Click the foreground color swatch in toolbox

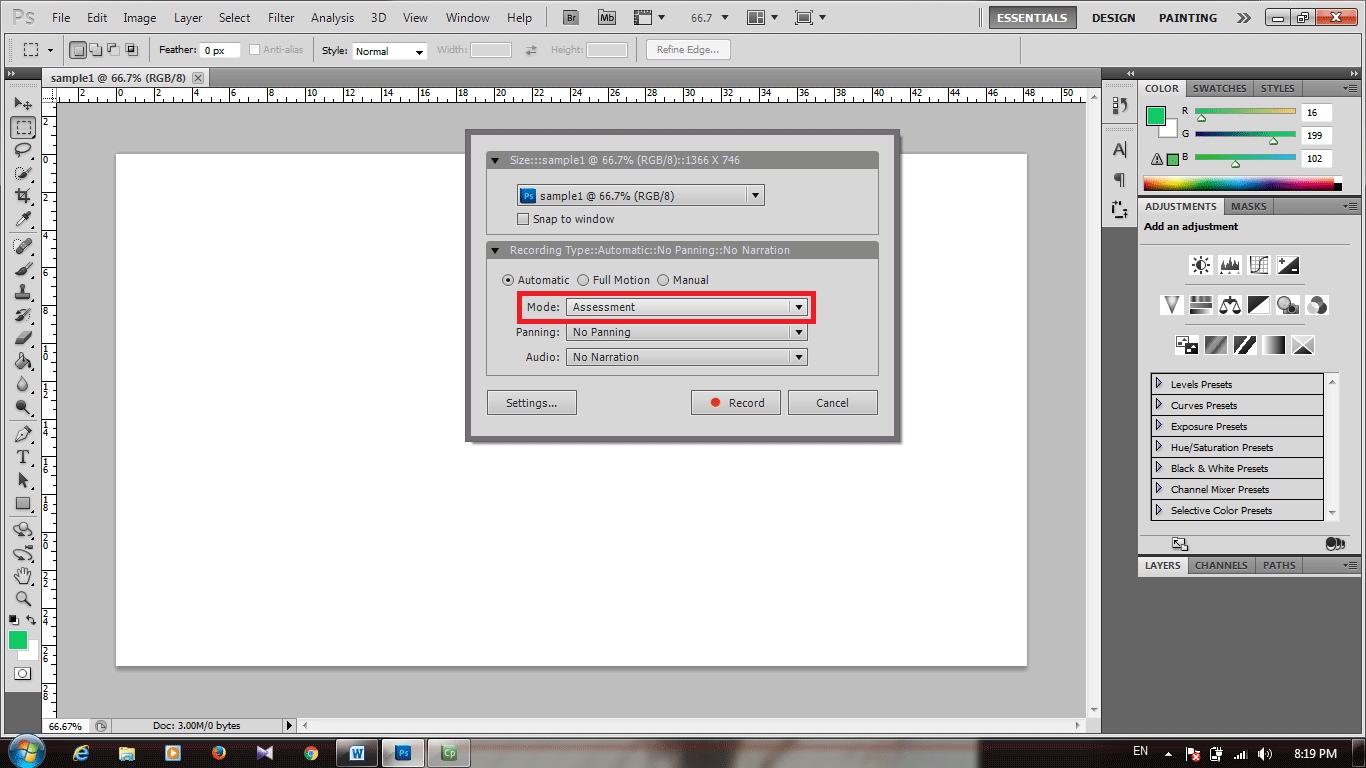[18, 640]
